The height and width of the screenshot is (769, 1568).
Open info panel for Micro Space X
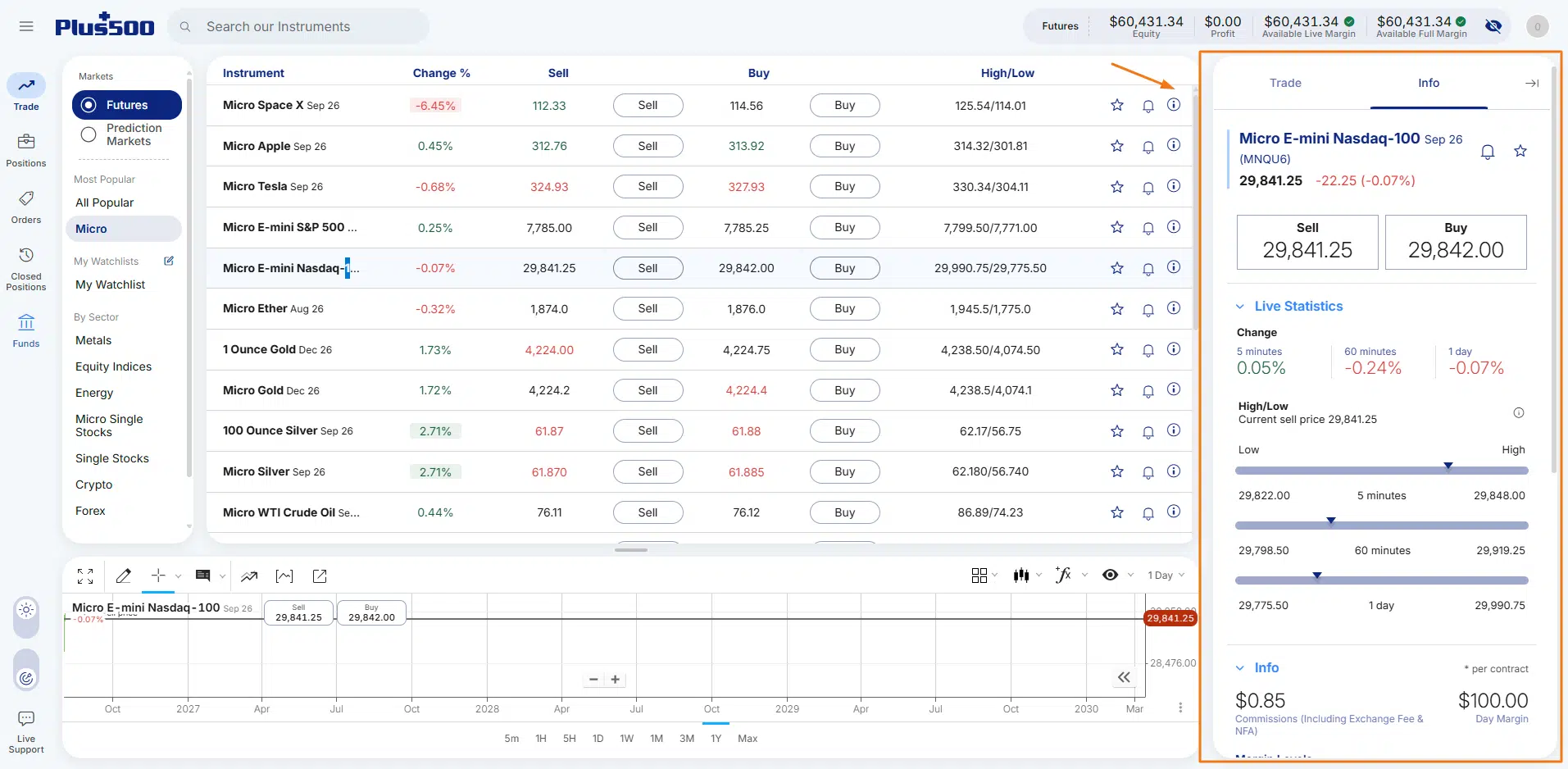pos(1174,105)
